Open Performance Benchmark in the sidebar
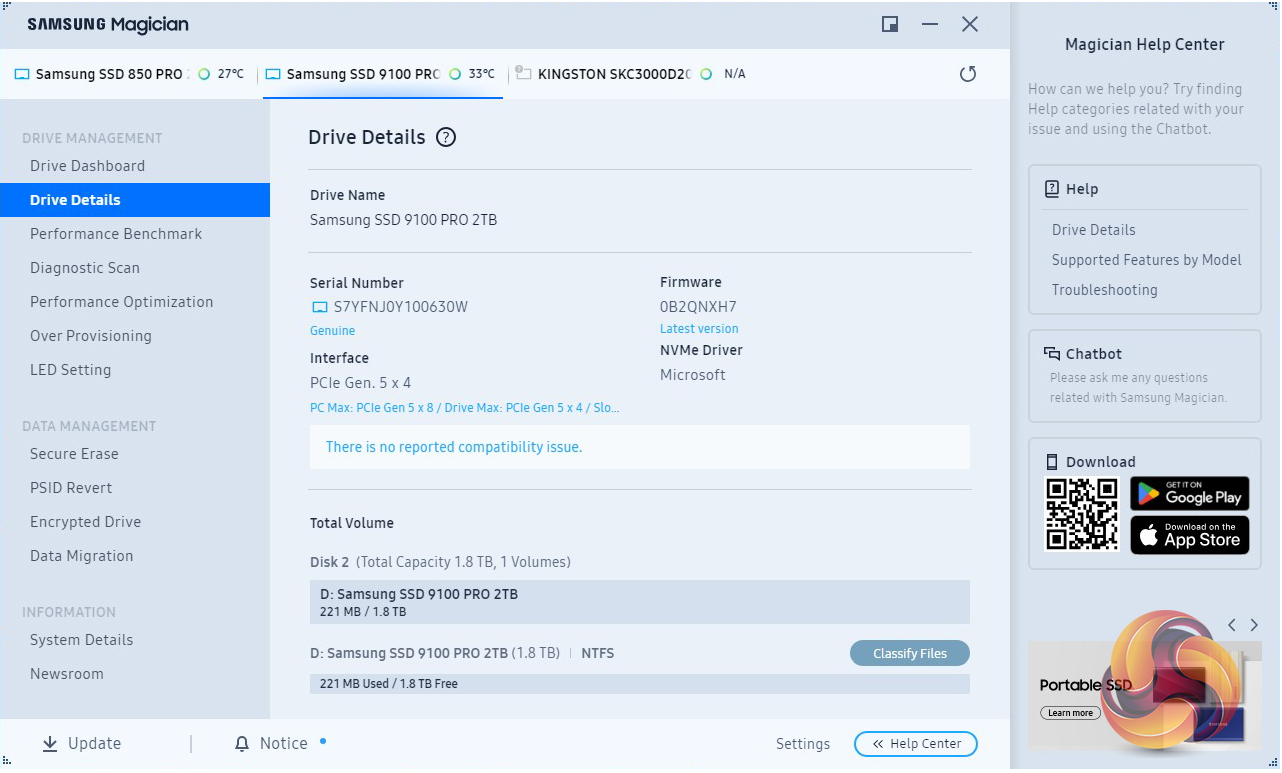 pos(116,234)
